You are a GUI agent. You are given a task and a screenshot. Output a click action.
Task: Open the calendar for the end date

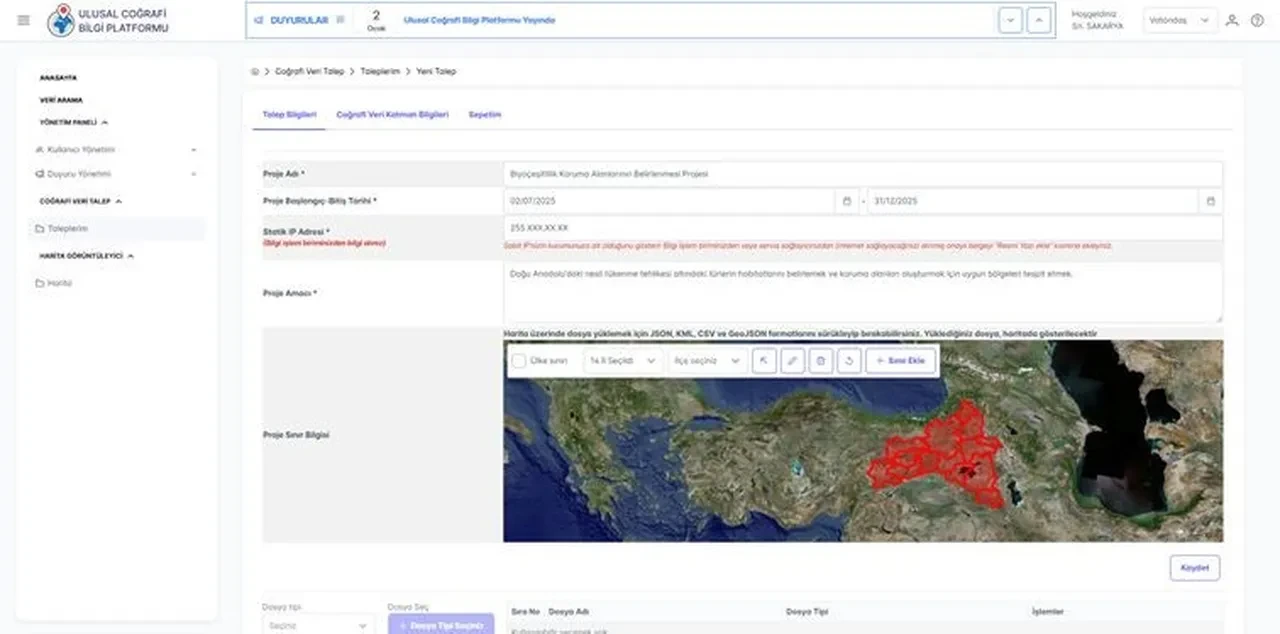click(x=1209, y=200)
